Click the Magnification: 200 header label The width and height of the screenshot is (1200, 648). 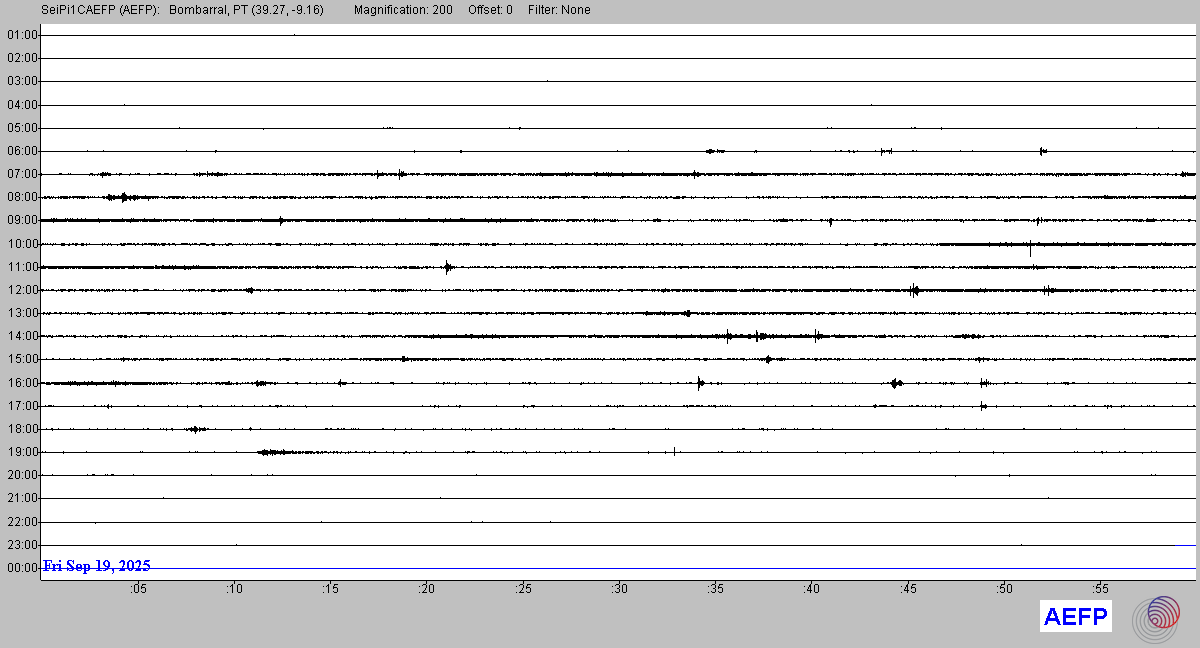coord(403,10)
